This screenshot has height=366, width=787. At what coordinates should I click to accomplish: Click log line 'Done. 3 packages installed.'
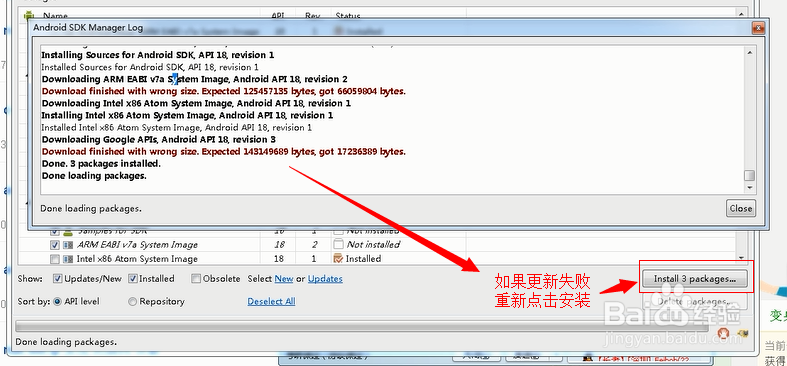[101, 164]
